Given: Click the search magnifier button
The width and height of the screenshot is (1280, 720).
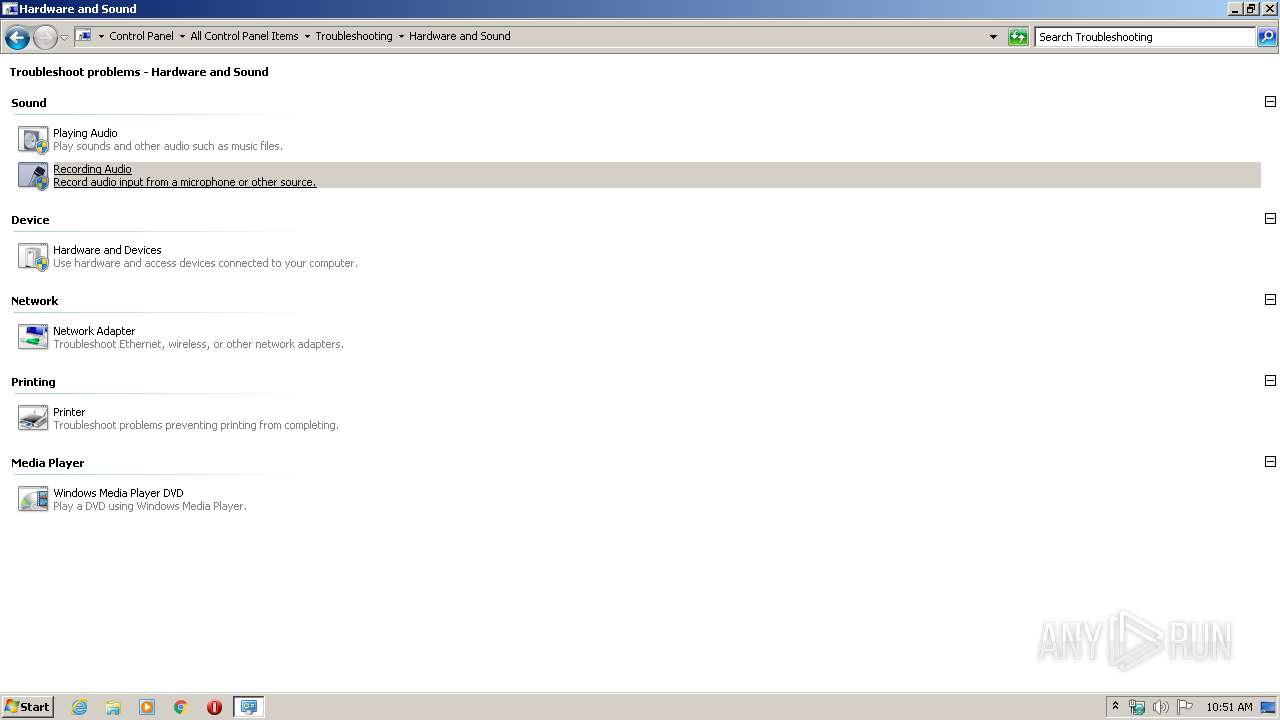Looking at the screenshot, I should pos(1267,37).
